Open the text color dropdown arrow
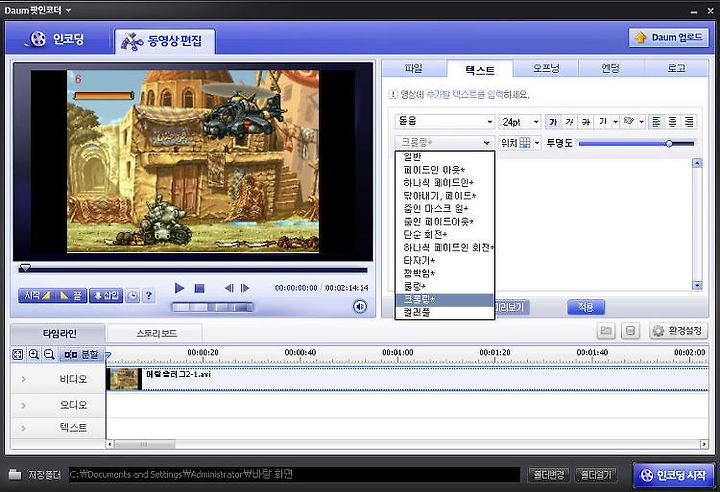720x492 pixels. [x=615, y=122]
